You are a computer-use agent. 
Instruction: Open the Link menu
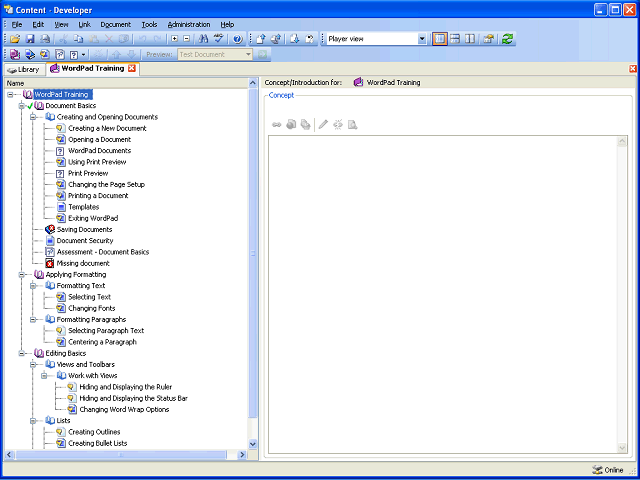click(84, 24)
